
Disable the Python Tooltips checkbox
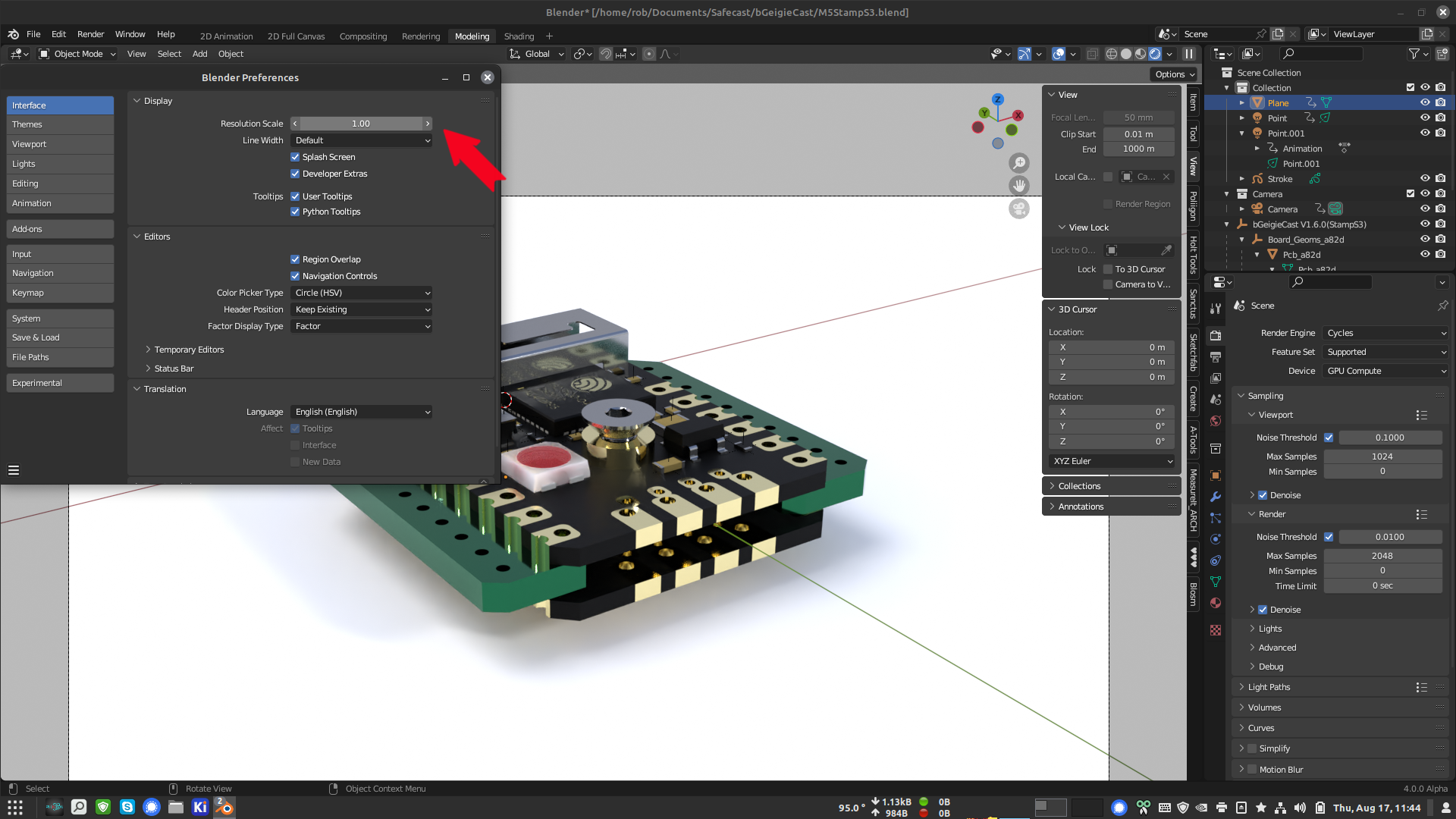(x=295, y=212)
